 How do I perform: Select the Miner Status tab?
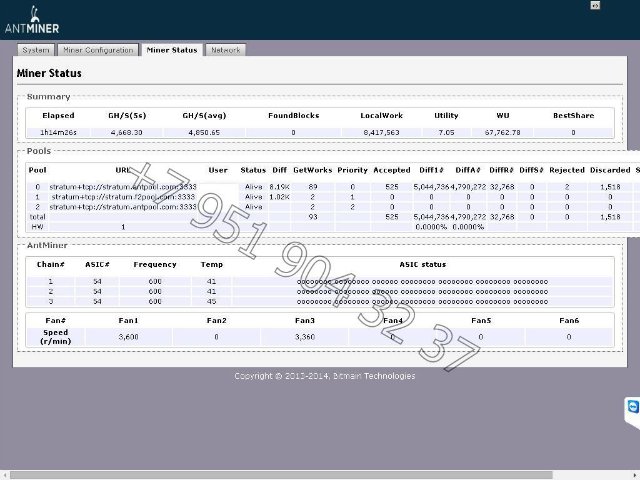coord(172,50)
